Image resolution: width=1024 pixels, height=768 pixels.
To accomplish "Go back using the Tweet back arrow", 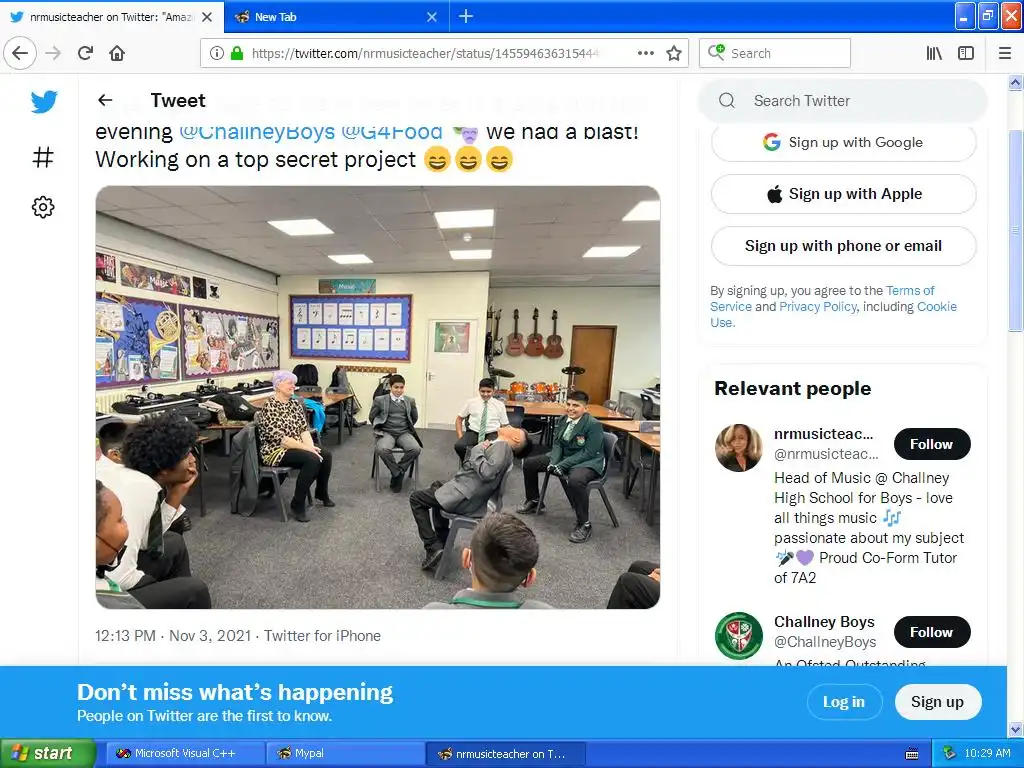I will click(x=105, y=100).
